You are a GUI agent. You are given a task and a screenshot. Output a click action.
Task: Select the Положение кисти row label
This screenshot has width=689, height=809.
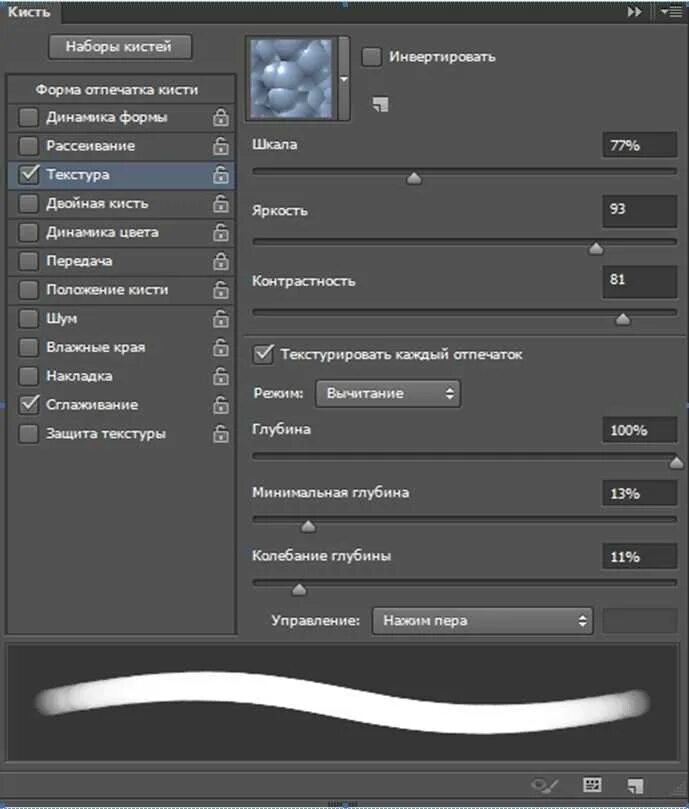pyautogui.click(x=107, y=290)
